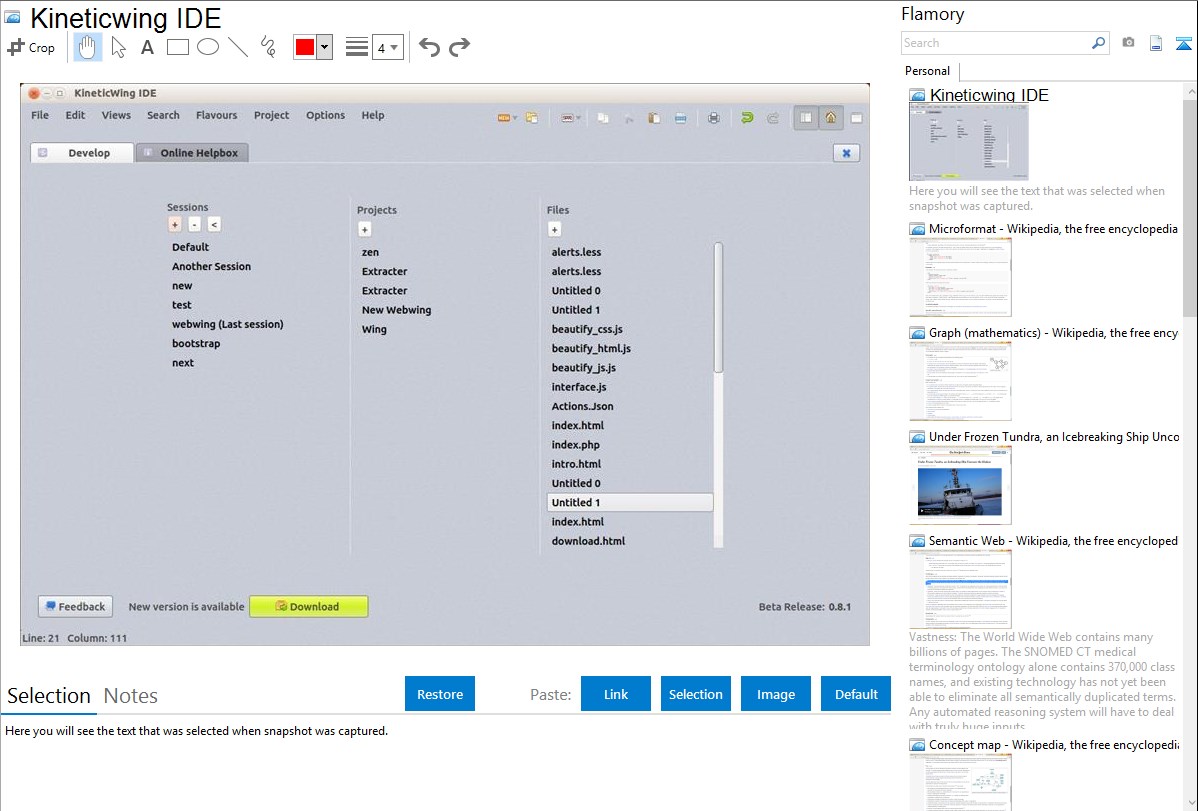Click the document page icon beside the camera

[1156, 43]
